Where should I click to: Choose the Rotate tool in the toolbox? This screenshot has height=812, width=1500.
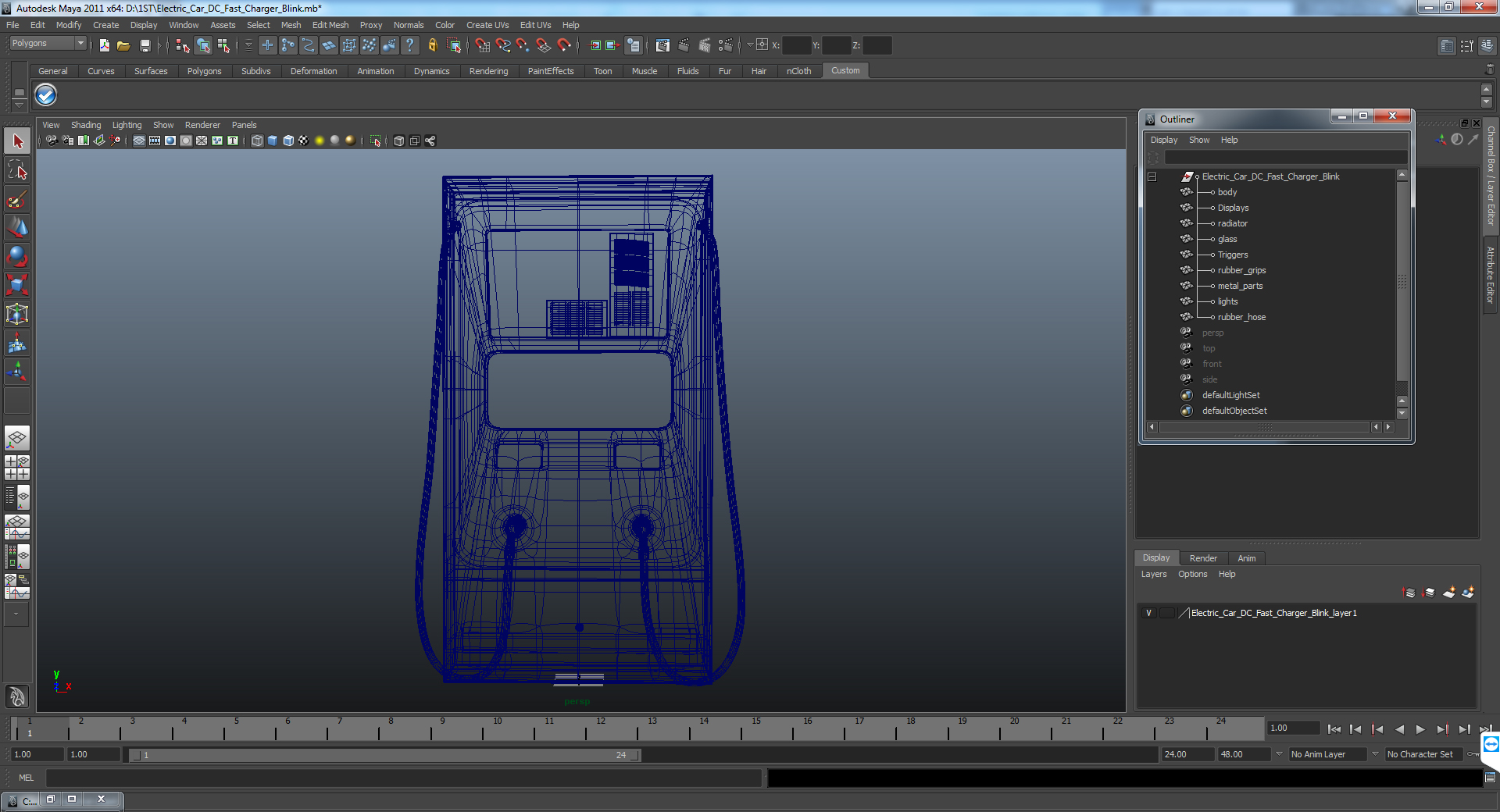coord(17,256)
